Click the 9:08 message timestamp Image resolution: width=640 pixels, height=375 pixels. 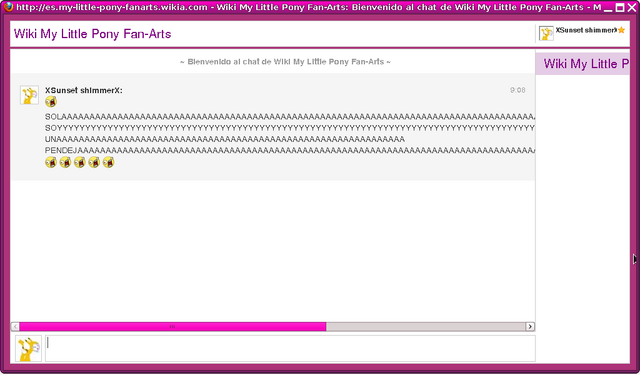tap(518, 90)
